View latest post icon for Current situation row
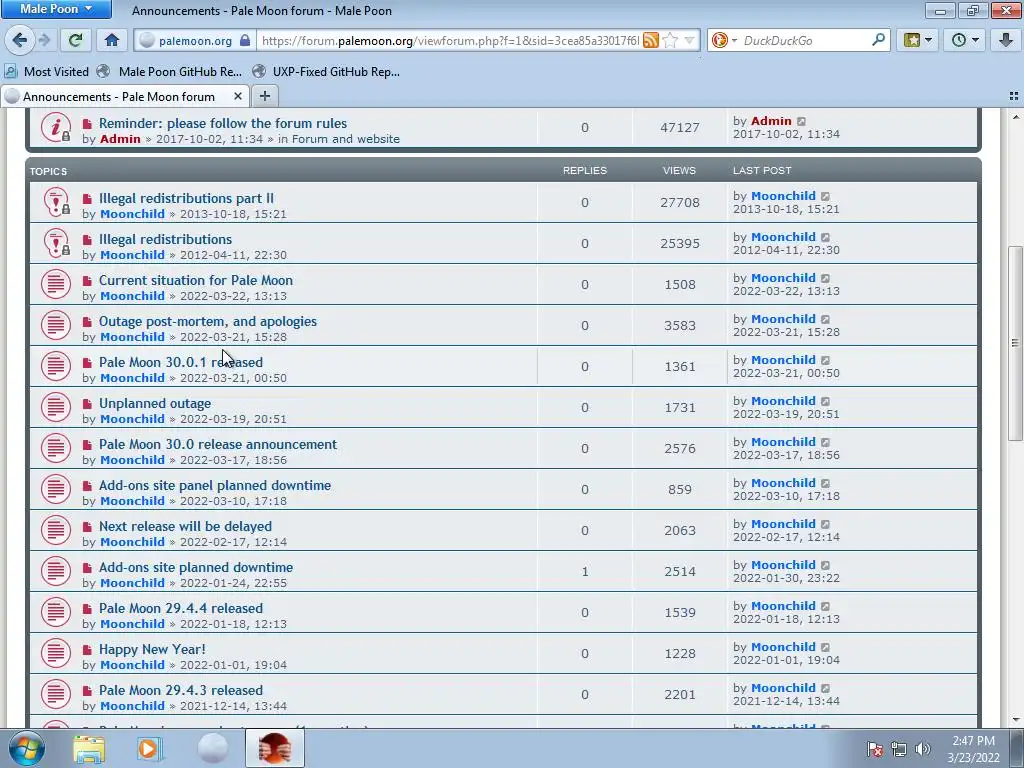This screenshot has height=768, width=1024. coord(825,279)
